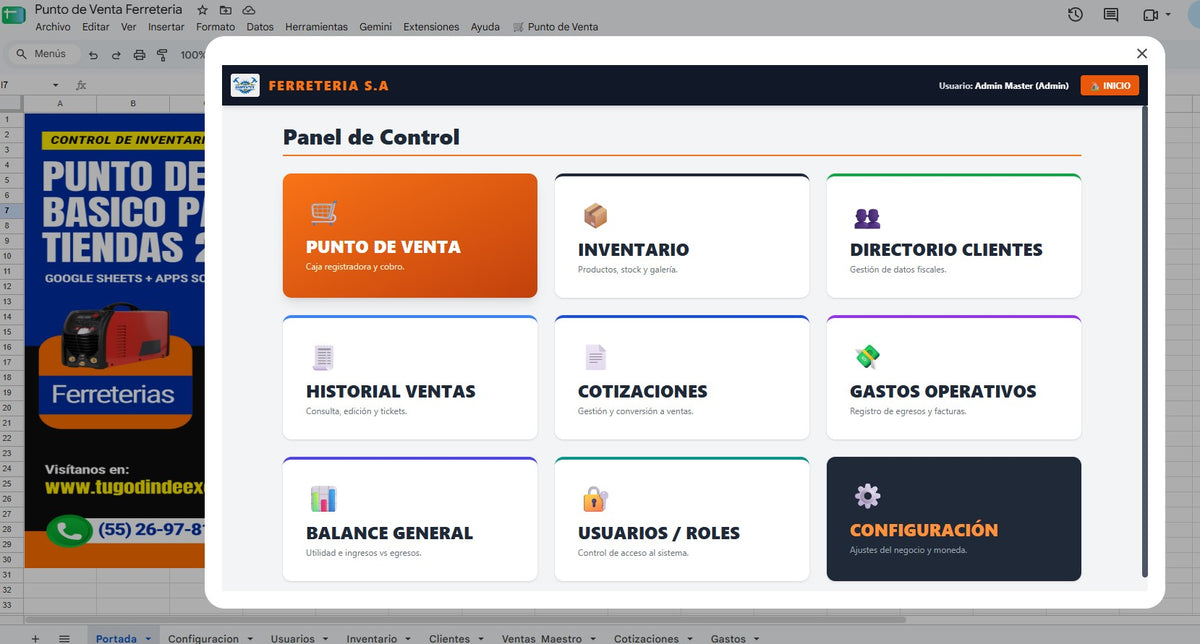Expand the Inventario tab dropdown arrow

click(x=408, y=638)
